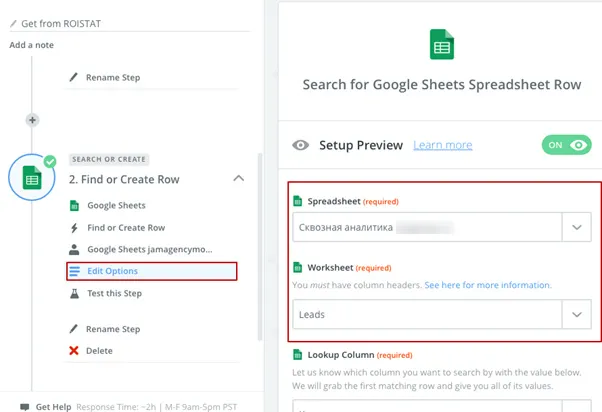The width and height of the screenshot is (602, 412).
Task: Click the chat bubble help icon
Action: pyautogui.click(x=25, y=407)
